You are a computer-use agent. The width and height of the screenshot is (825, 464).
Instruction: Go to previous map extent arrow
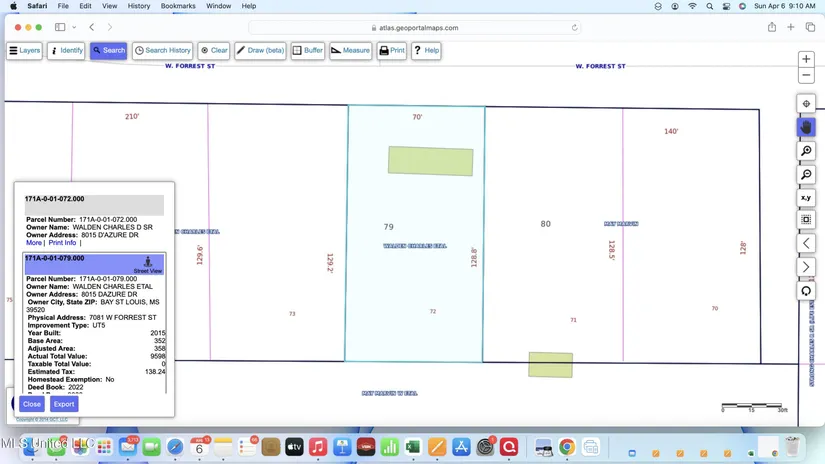coord(806,243)
